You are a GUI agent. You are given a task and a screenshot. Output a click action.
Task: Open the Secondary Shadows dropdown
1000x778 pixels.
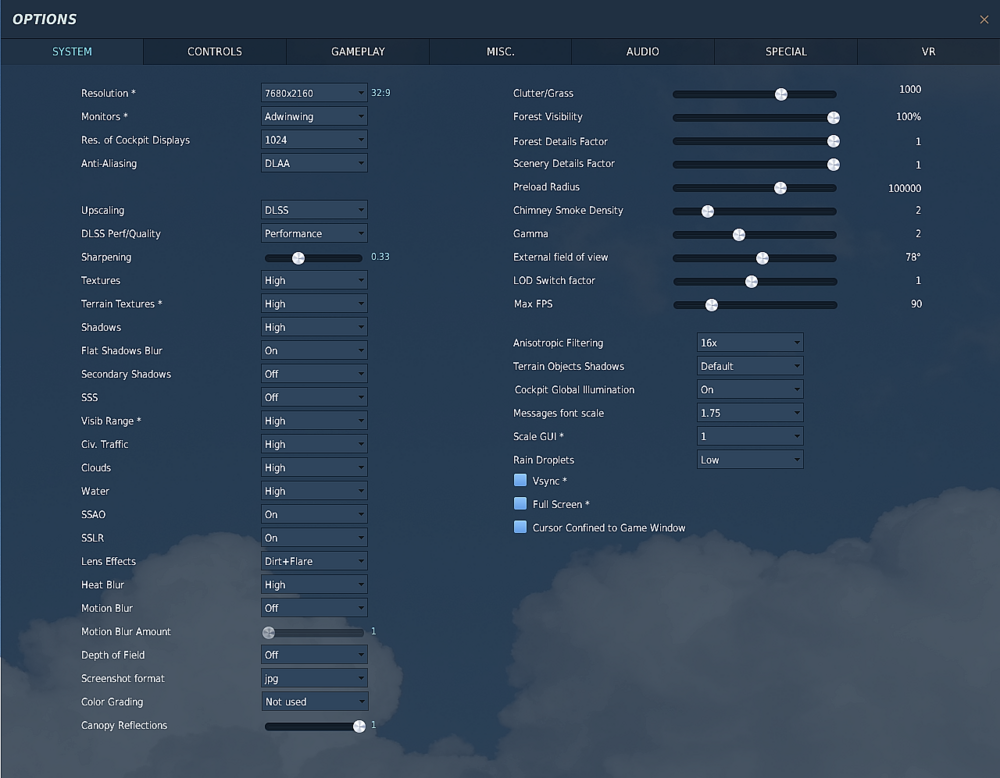(x=314, y=374)
